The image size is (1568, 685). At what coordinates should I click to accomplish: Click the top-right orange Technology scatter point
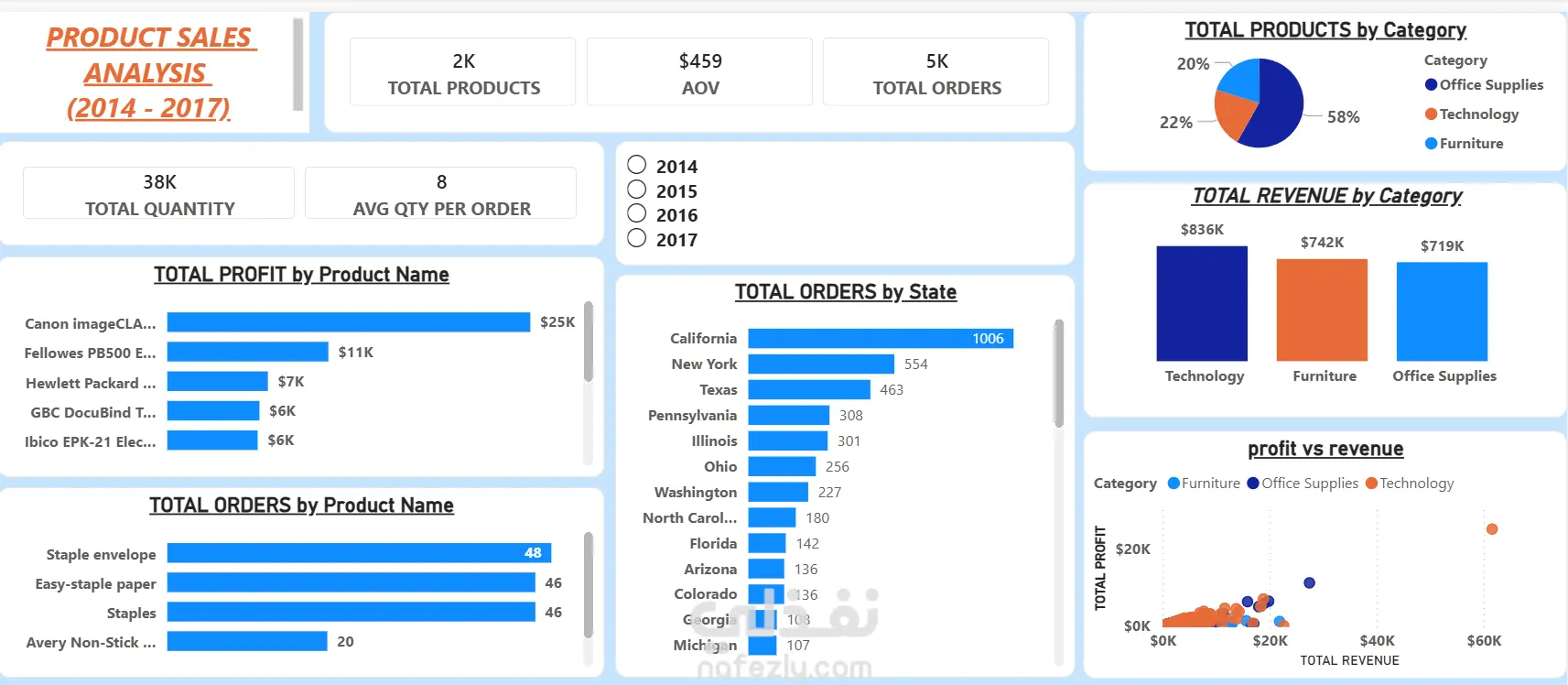point(1492,529)
